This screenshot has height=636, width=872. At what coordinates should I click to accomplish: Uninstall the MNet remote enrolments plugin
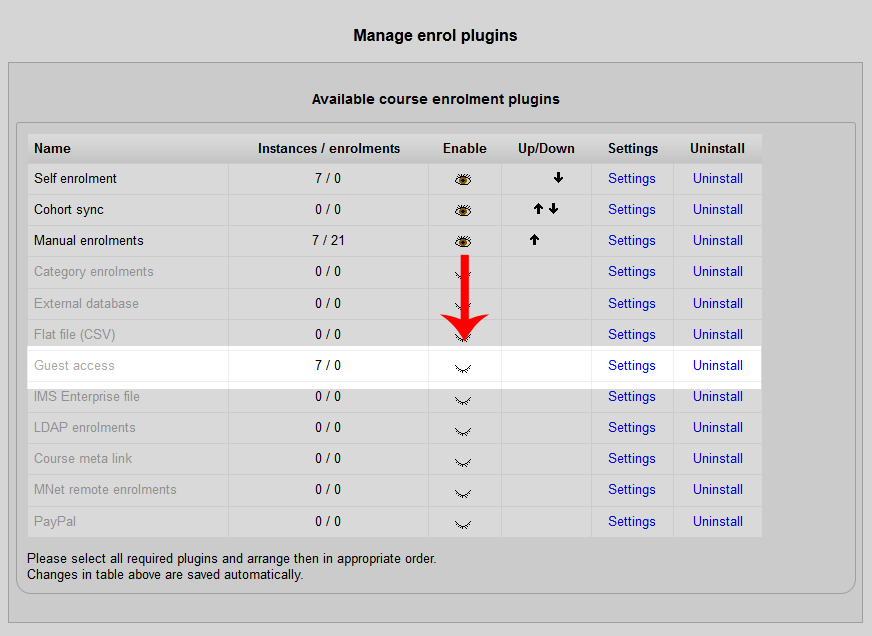718,490
